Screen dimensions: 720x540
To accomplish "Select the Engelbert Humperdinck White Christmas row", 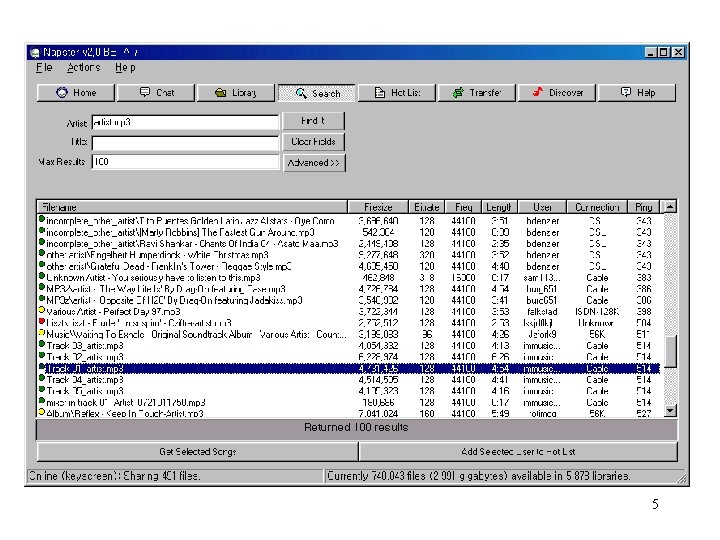I will coord(349,255).
